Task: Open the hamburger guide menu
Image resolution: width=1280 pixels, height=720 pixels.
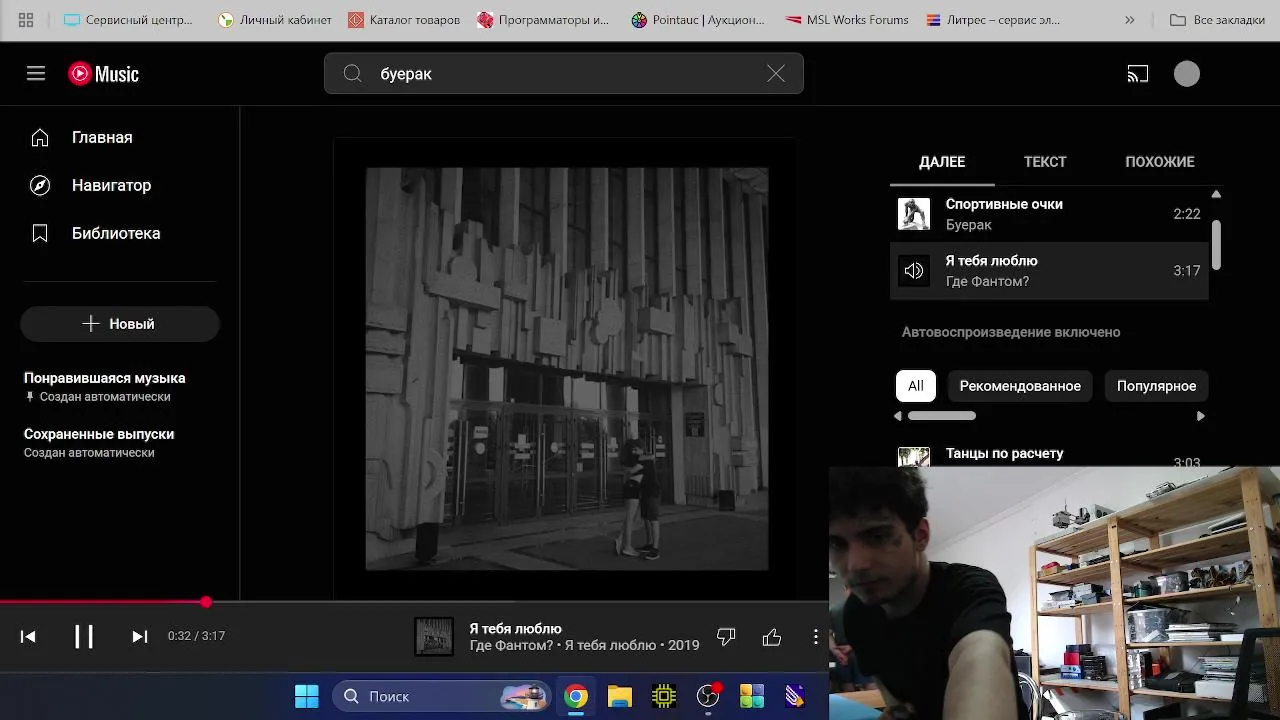Action: [36, 74]
